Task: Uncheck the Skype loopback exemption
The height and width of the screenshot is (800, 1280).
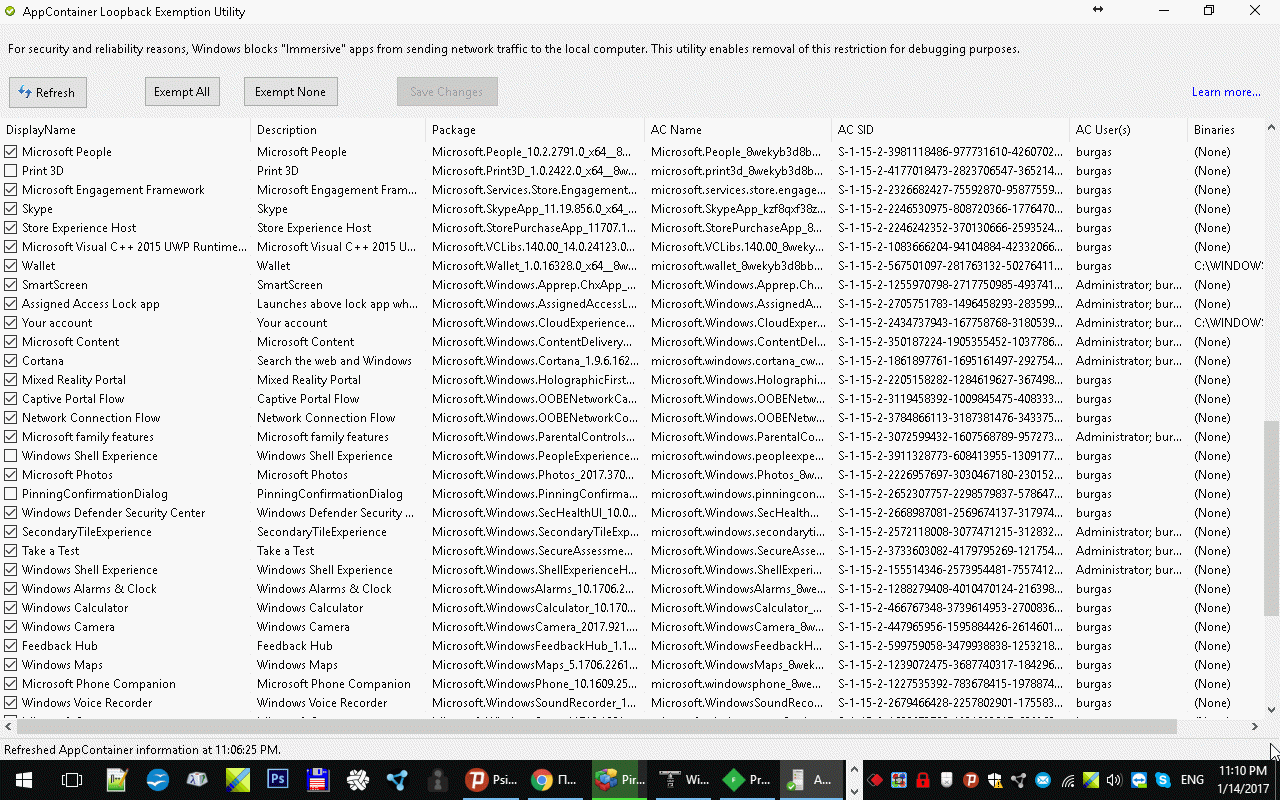Action: (11, 209)
